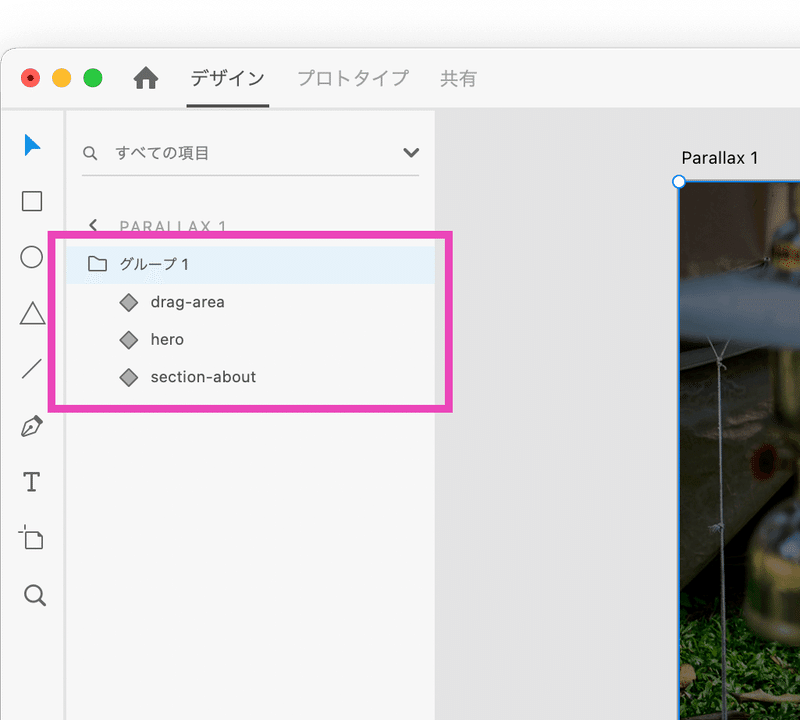Click the layers search magnifier icon

[90, 153]
